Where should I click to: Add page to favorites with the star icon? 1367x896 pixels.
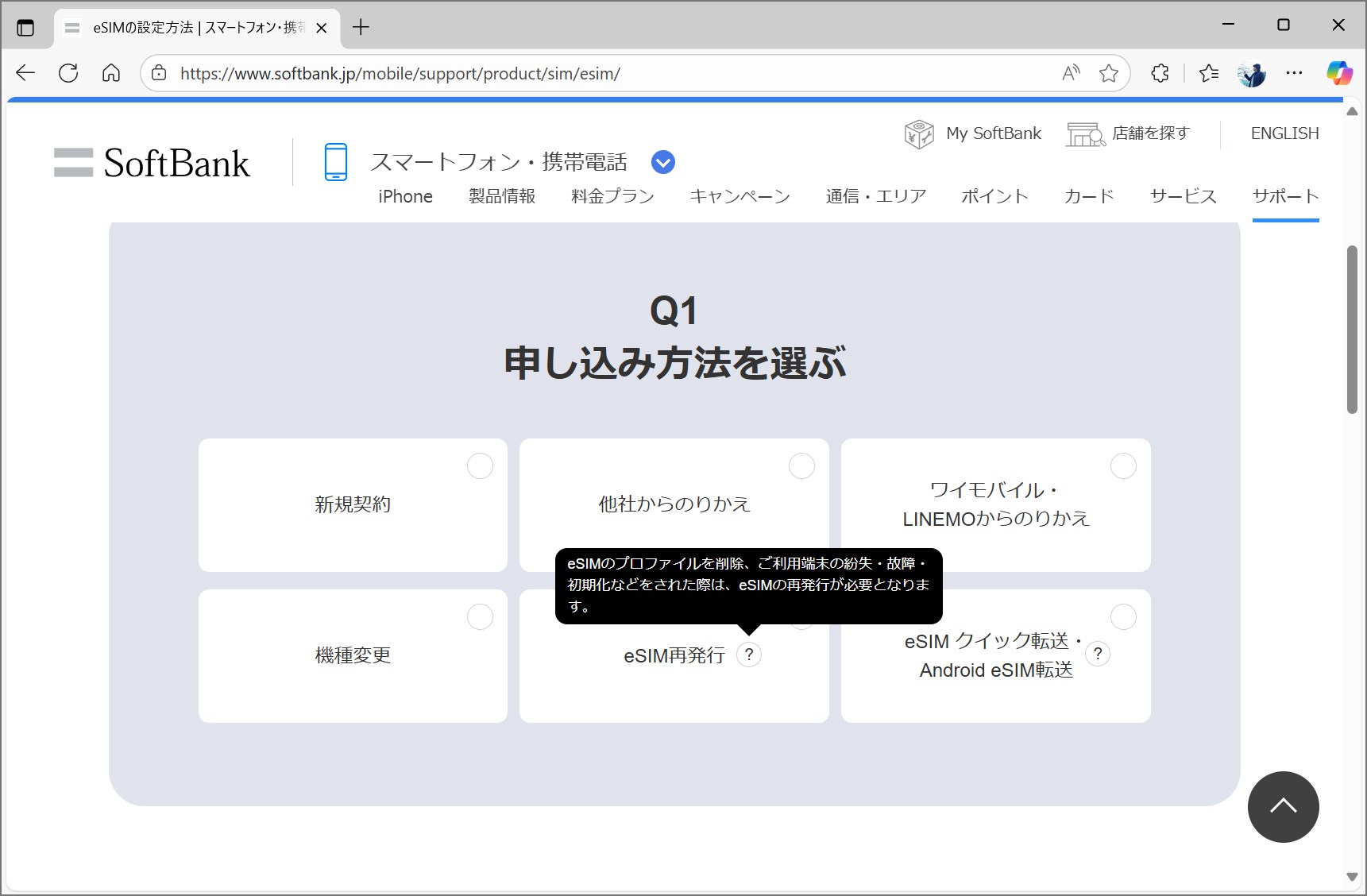1108,73
